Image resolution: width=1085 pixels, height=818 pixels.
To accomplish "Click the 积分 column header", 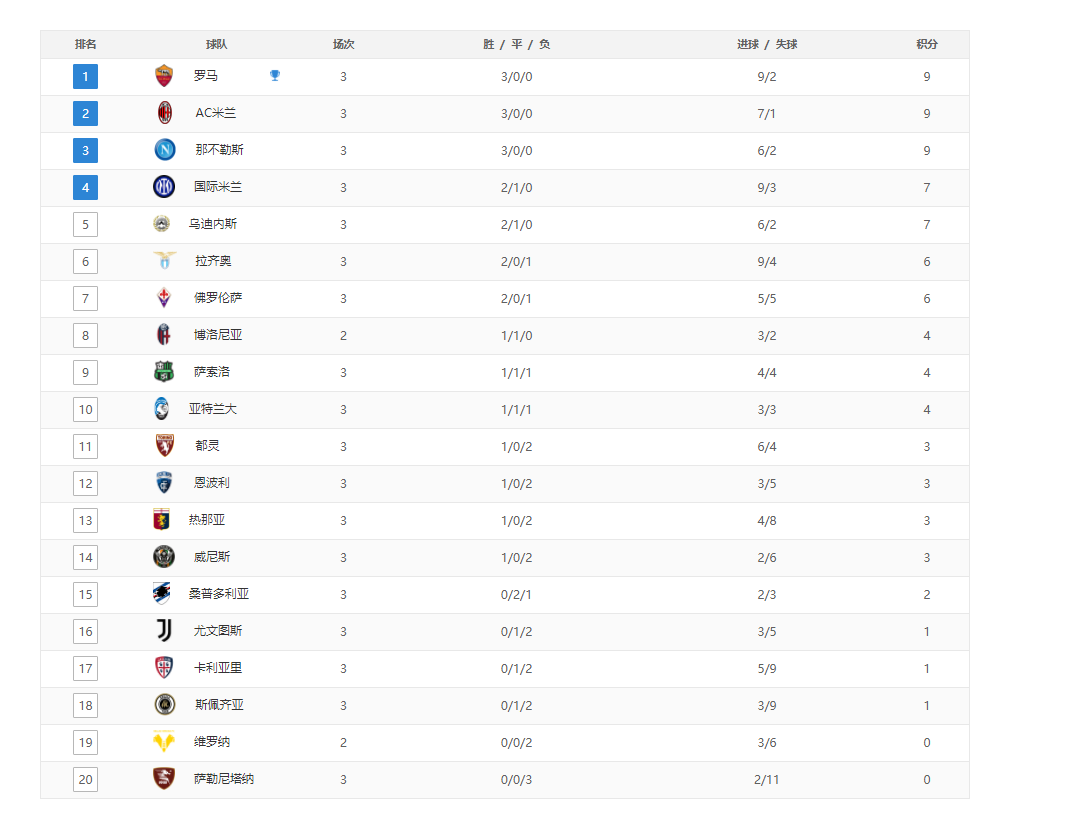I will [927, 44].
